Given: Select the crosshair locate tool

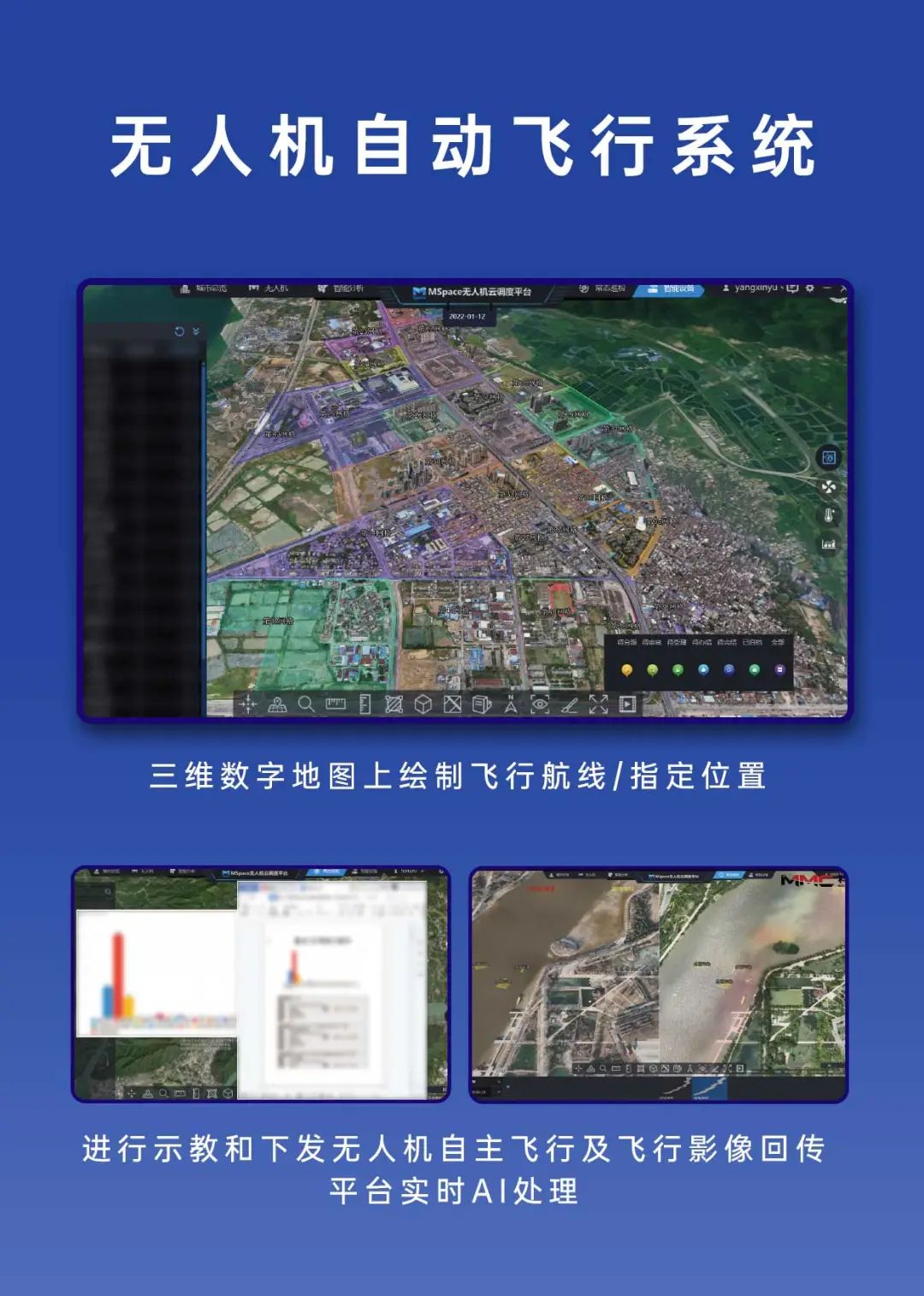Looking at the screenshot, I should pos(248,704).
